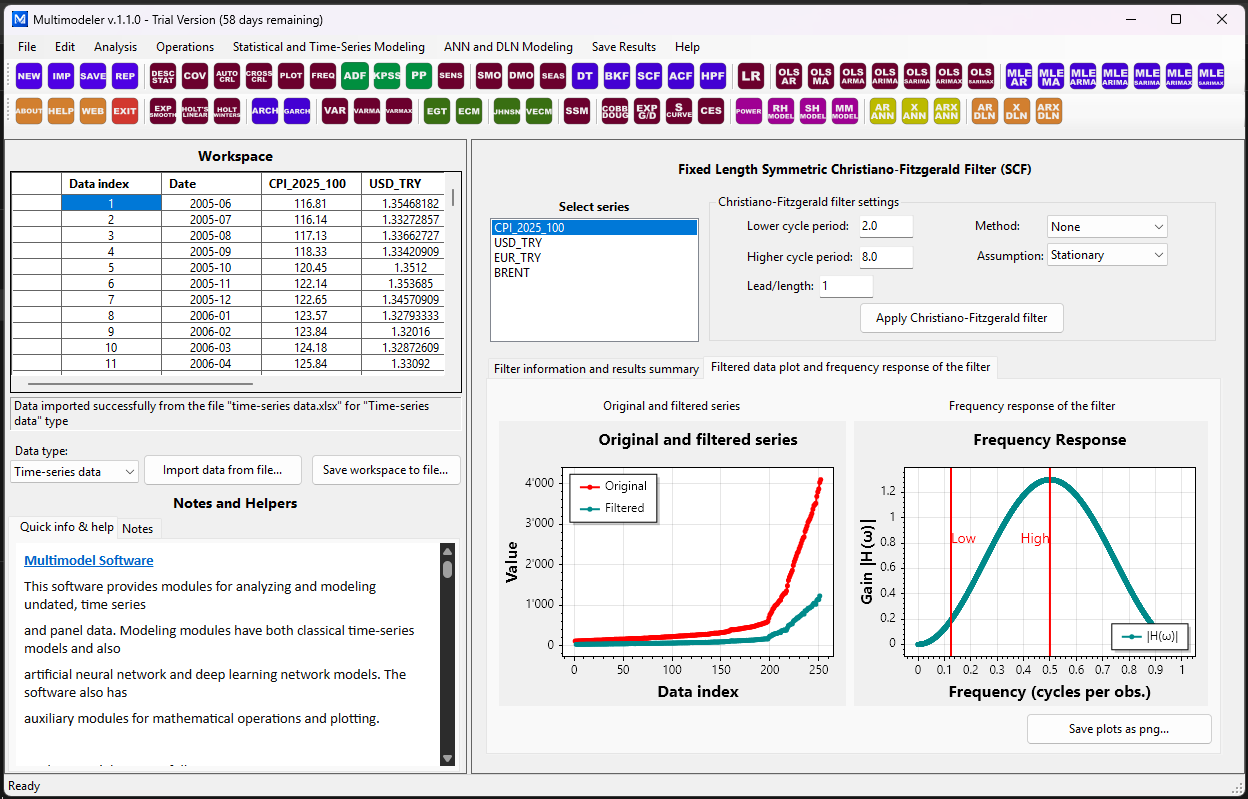Expand the Assumption dropdown showing Stationary
The height and width of the screenshot is (799, 1248).
[x=1107, y=255]
